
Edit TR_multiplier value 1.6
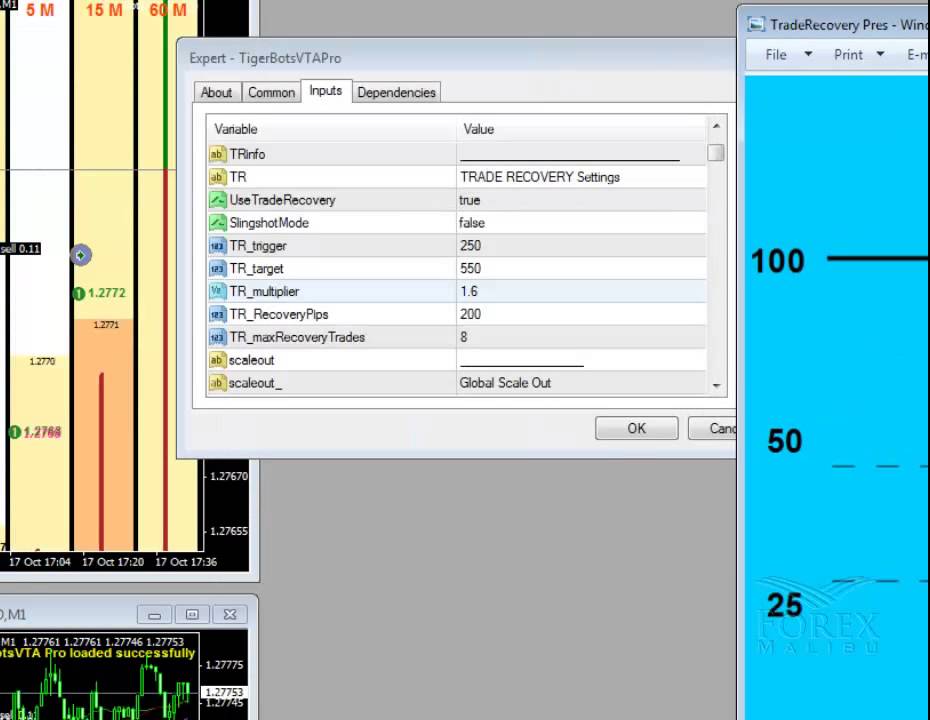(x=469, y=291)
